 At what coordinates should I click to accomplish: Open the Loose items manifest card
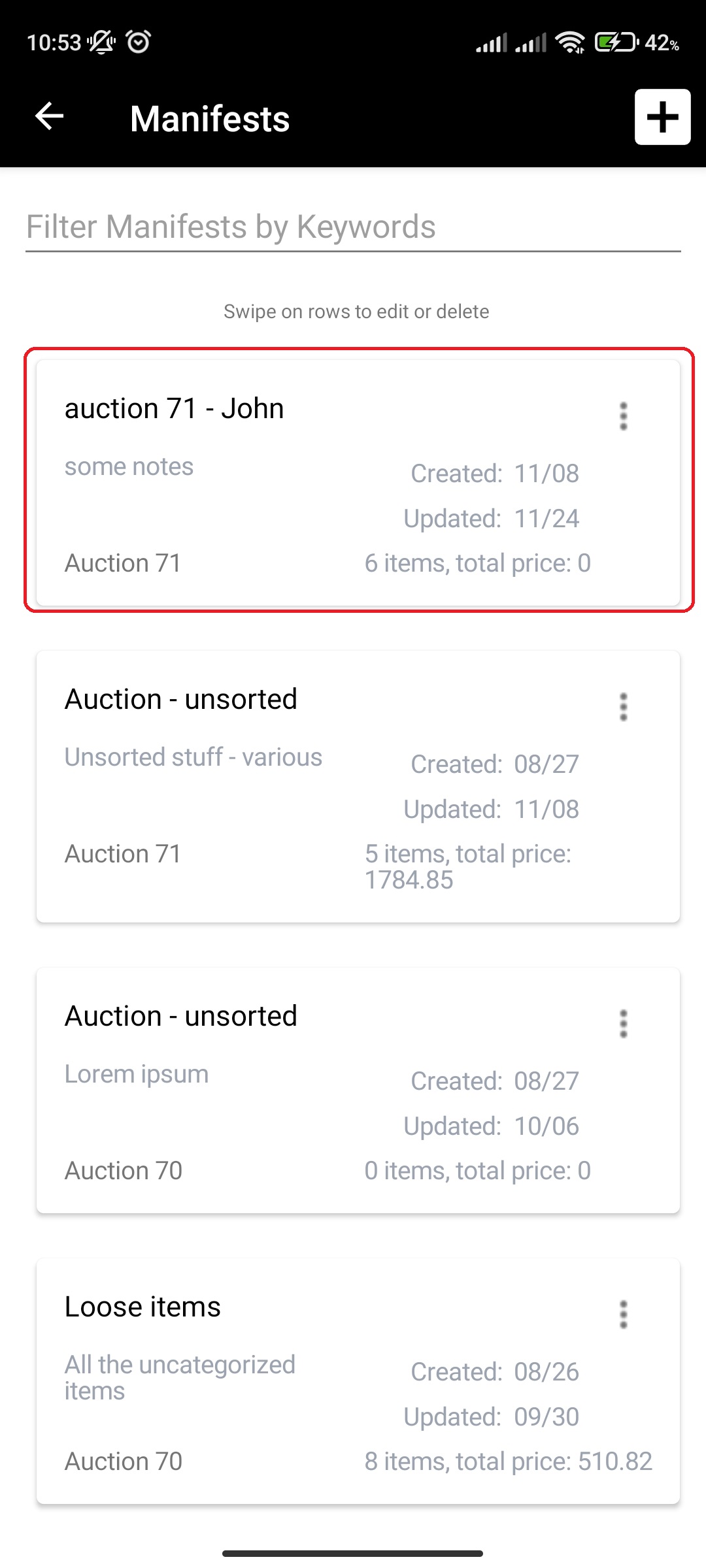point(358,1381)
